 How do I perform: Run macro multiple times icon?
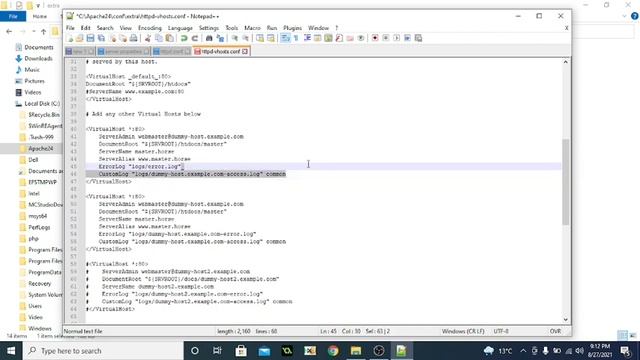407,38
